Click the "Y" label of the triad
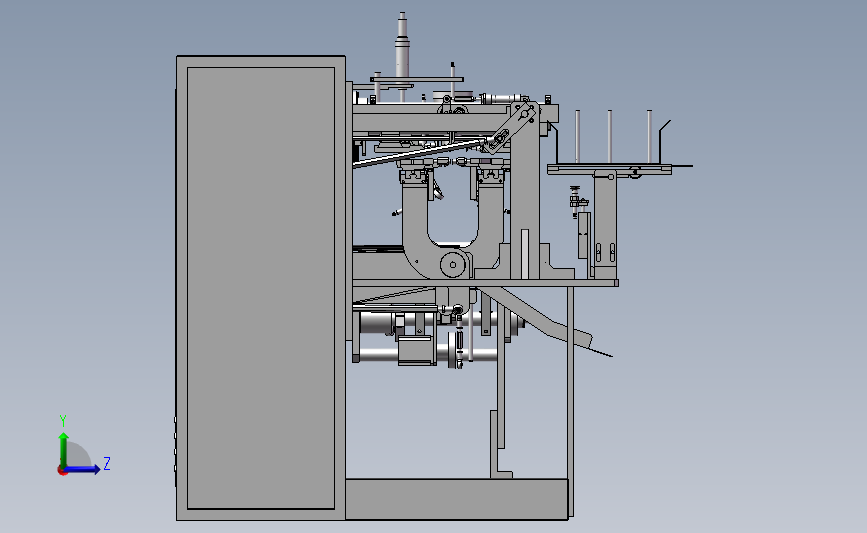This screenshot has height=533, width=867. pyautogui.click(x=63, y=421)
